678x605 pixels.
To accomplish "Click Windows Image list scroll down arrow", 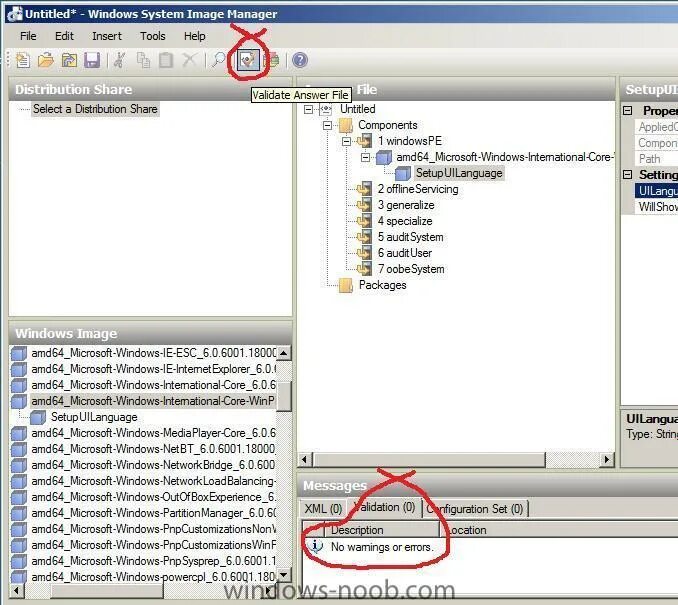I will [284, 575].
